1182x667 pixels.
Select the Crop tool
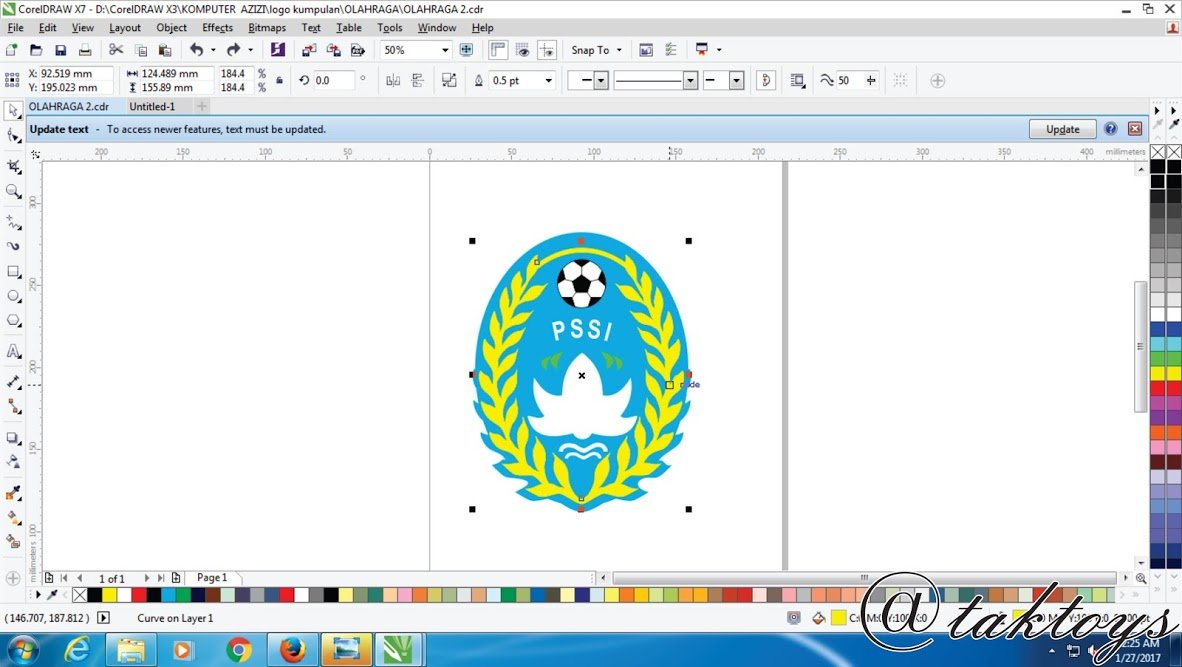pos(13,167)
